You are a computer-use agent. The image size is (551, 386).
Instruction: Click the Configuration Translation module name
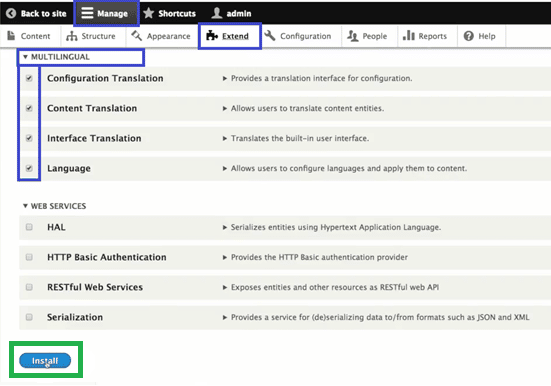(x=105, y=78)
